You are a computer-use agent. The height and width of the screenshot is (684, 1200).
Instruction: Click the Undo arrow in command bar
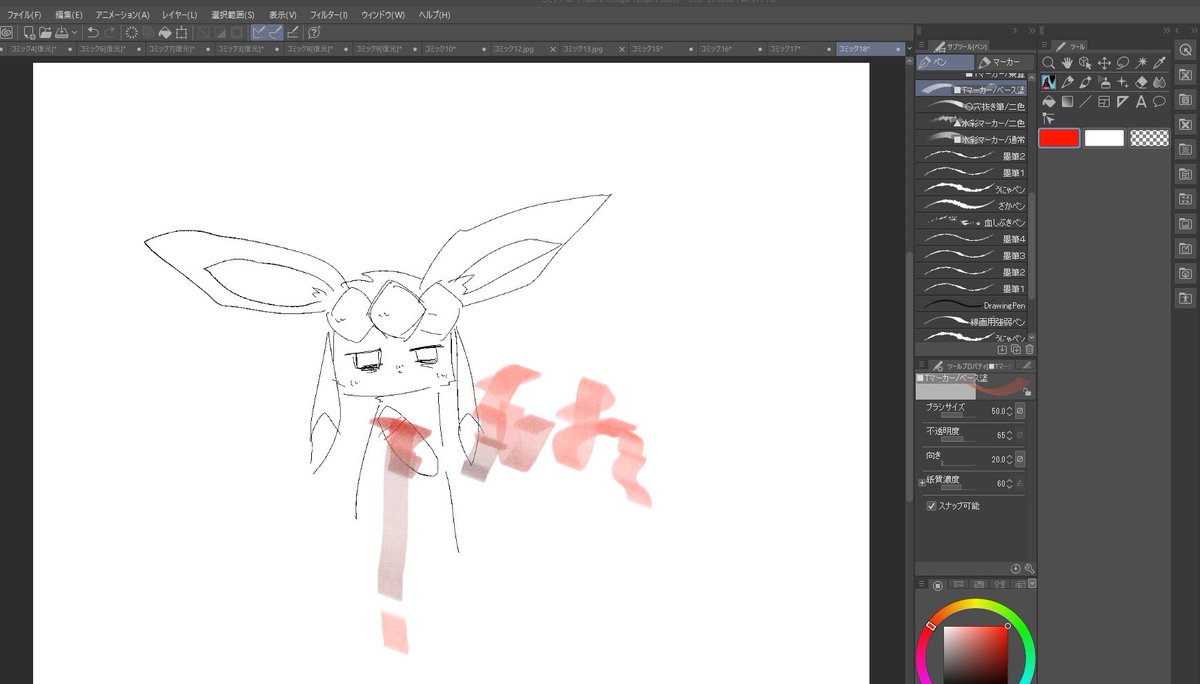92,32
